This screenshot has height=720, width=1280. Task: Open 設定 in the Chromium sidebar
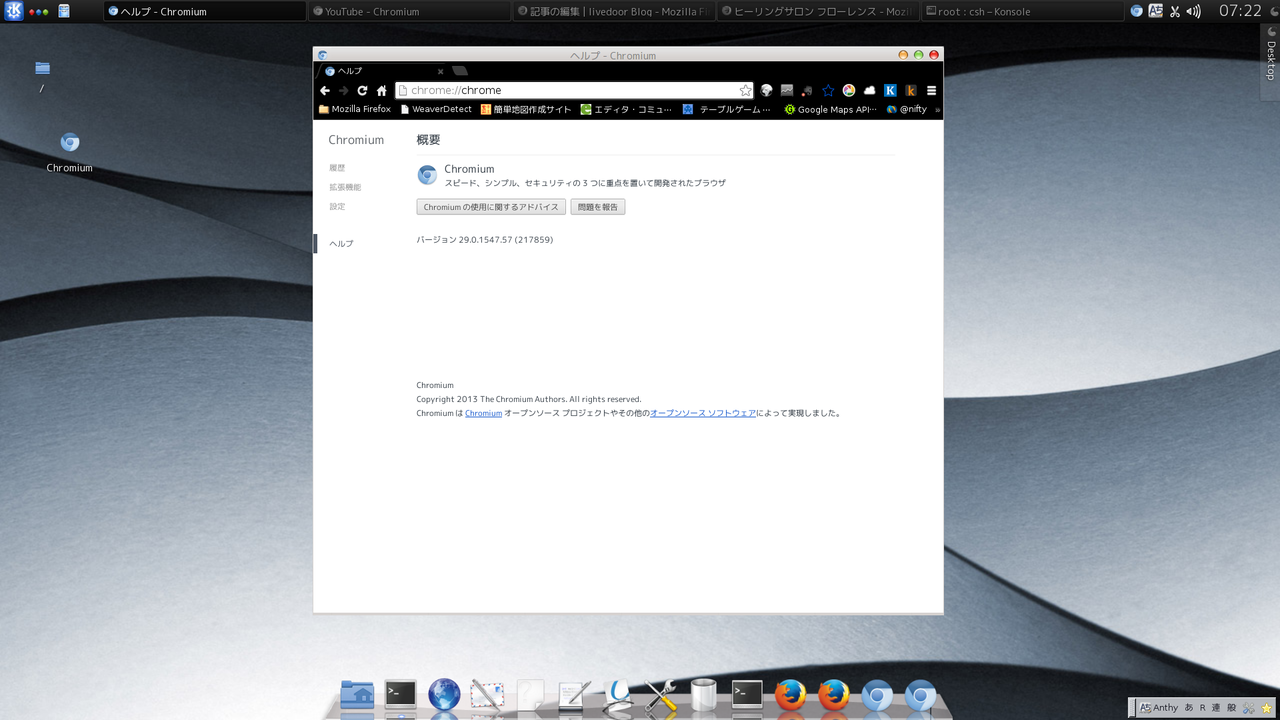[337, 206]
